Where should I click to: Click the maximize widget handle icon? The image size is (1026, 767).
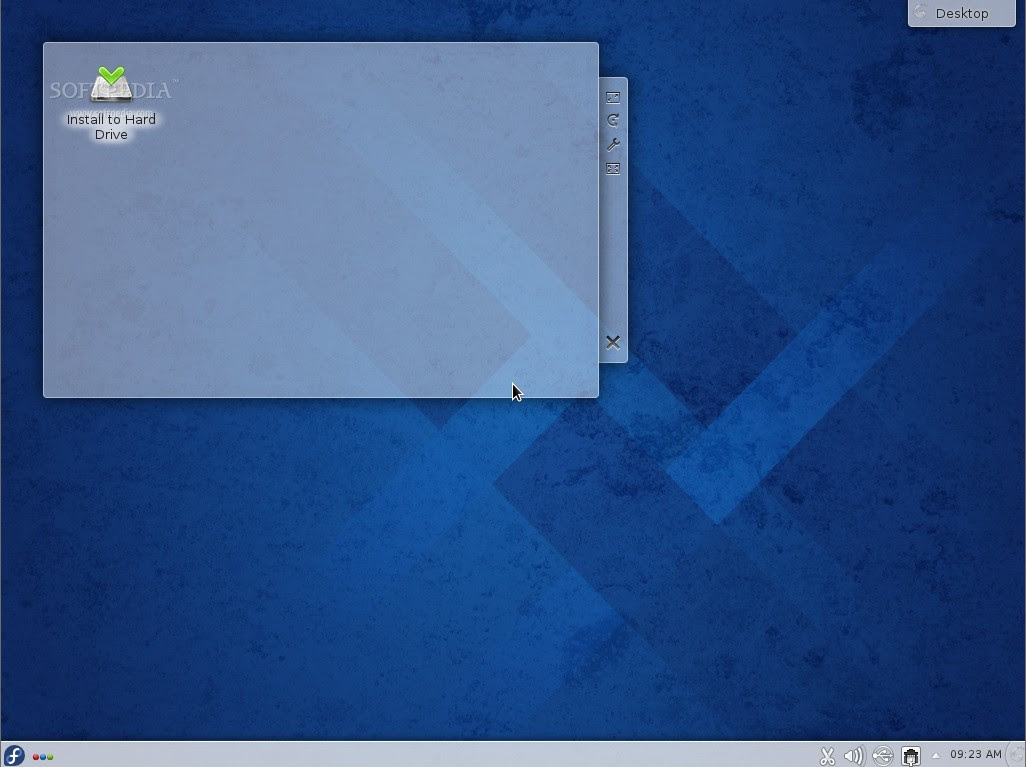[x=612, y=169]
